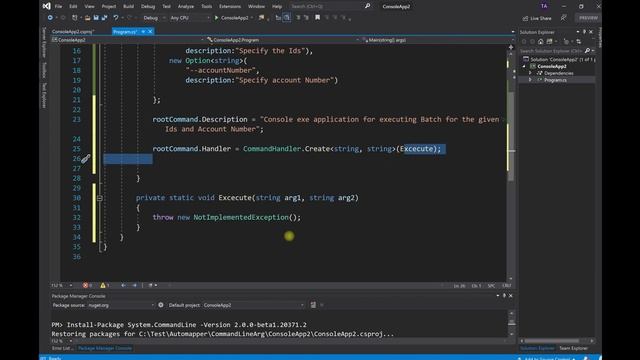Click the PREVIEW button
Screen dimensions: 640x360
[588, 18]
